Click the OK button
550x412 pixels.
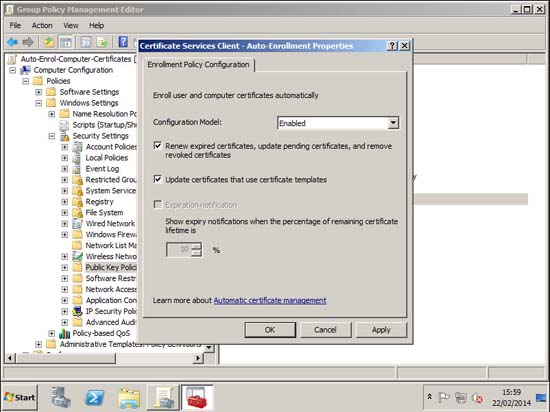270,330
